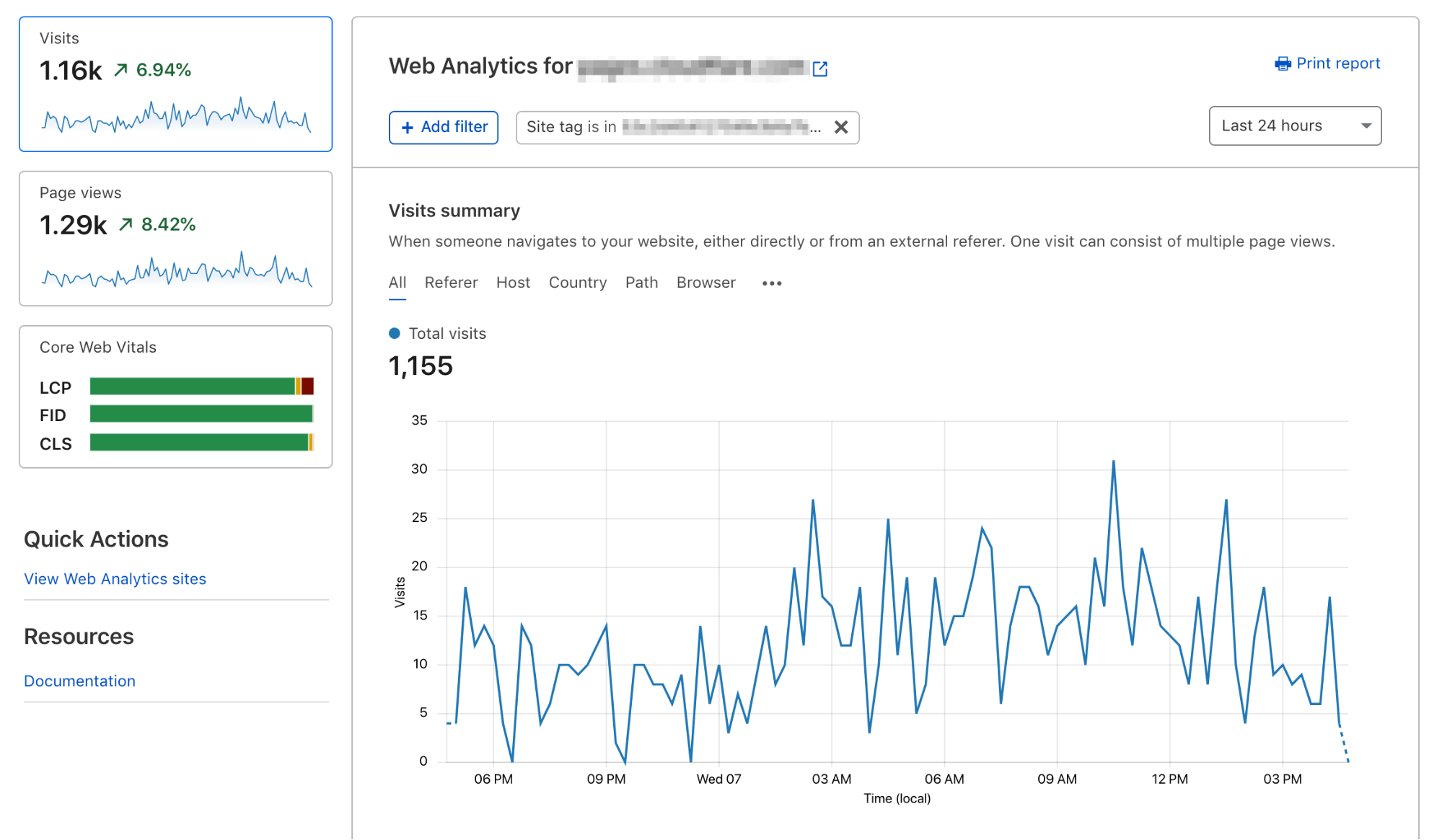Open the three-dots more dimensions menu
This screenshot has width=1442, height=840.
(771, 283)
